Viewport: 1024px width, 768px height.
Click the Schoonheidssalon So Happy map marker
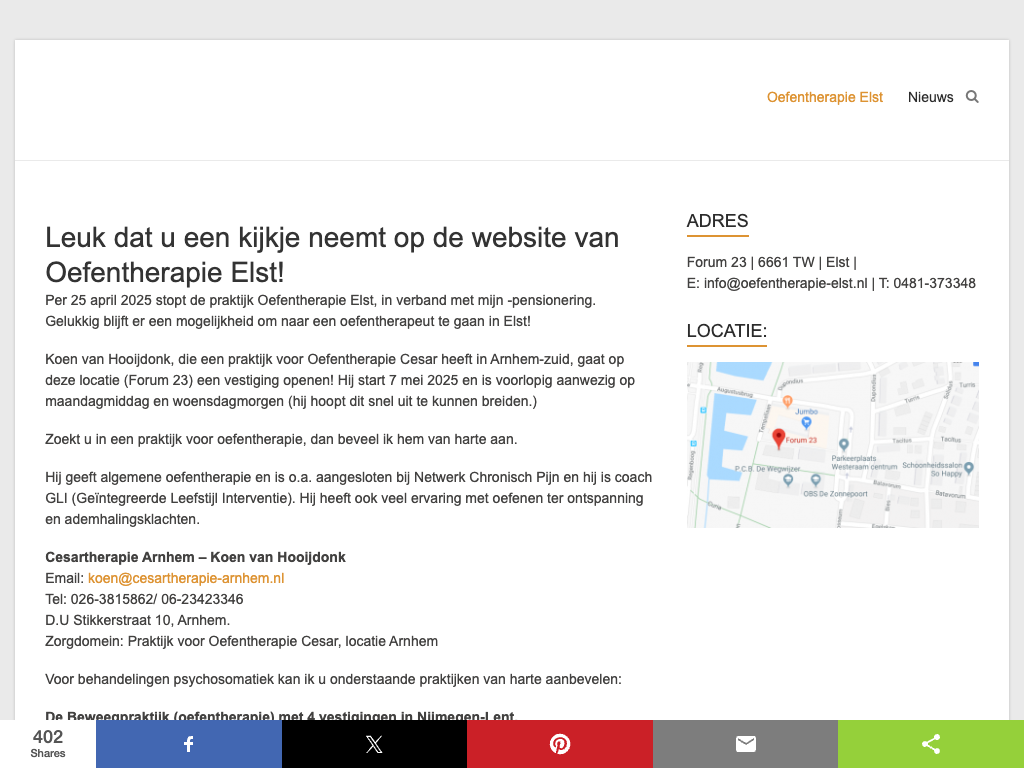tap(968, 467)
